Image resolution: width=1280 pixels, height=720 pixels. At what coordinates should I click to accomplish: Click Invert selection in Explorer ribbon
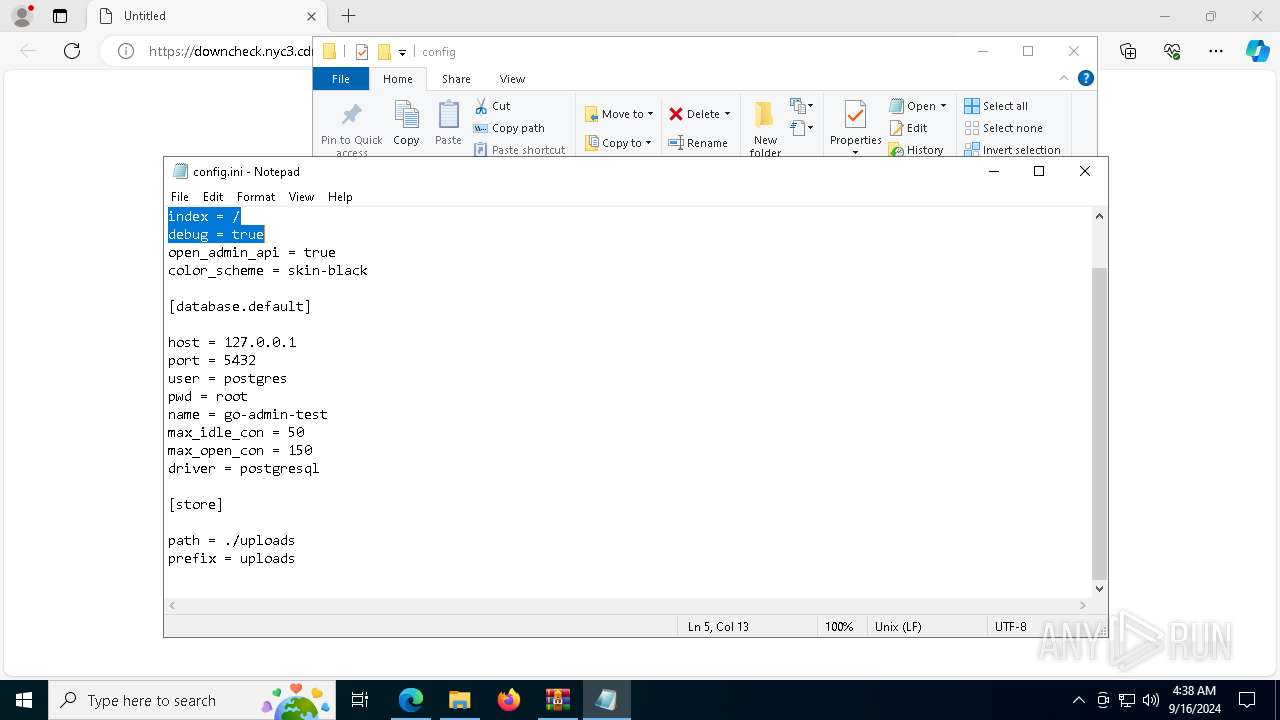(1012, 150)
